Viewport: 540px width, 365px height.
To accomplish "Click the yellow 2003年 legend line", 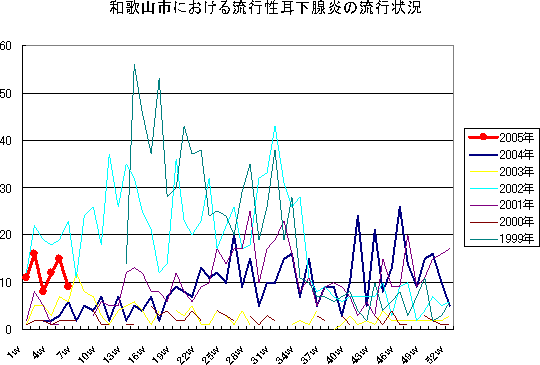I will point(483,171).
